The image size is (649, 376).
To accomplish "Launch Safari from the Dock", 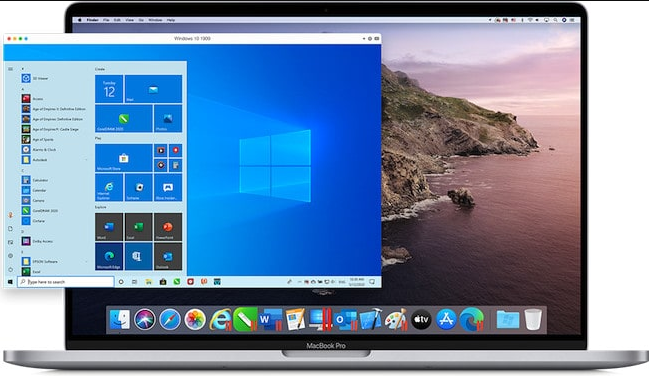I will pos(170,320).
